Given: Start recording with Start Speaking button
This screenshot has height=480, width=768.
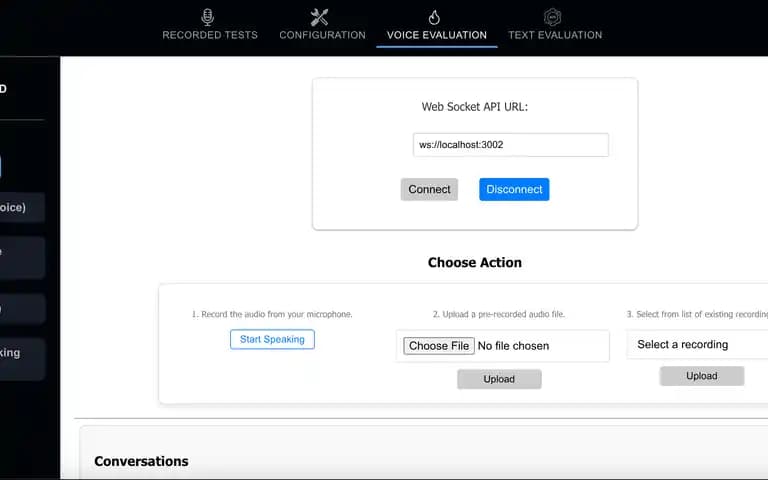Looking at the screenshot, I should click(x=272, y=339).
